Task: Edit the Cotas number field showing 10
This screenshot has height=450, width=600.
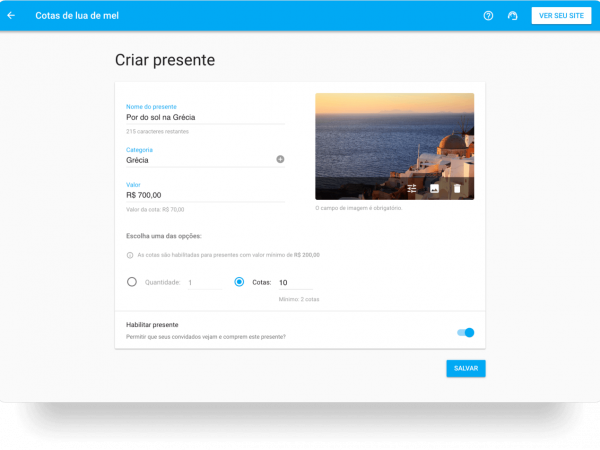Action: point(296,282)
